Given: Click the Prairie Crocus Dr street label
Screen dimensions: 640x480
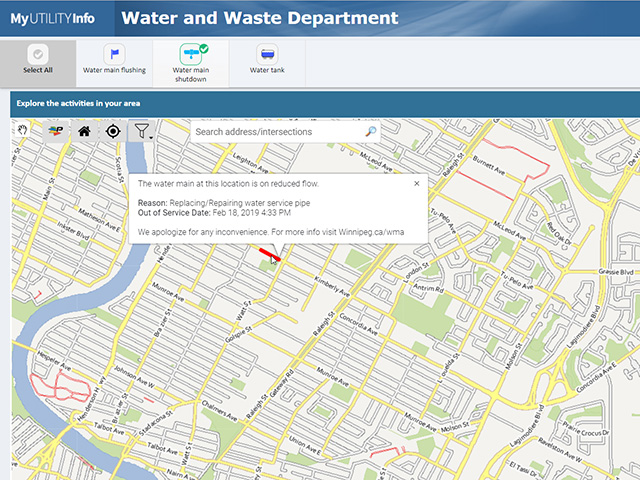Looking at the screenshot, I should 585,429.
